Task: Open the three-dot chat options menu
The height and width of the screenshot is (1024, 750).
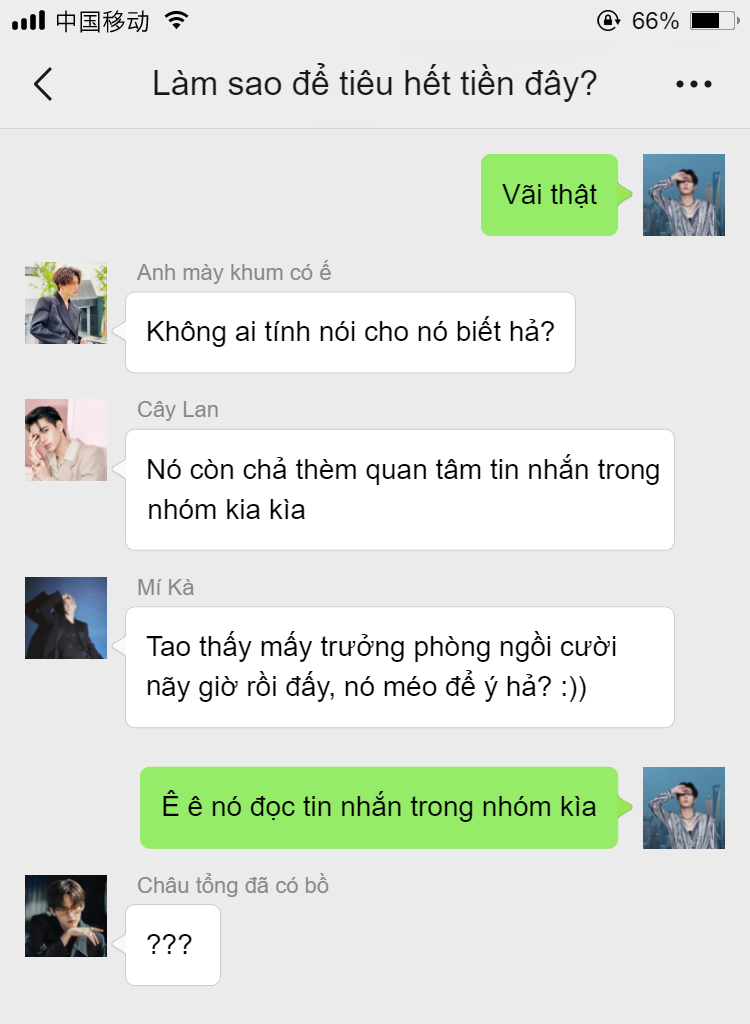Action: 694,84
